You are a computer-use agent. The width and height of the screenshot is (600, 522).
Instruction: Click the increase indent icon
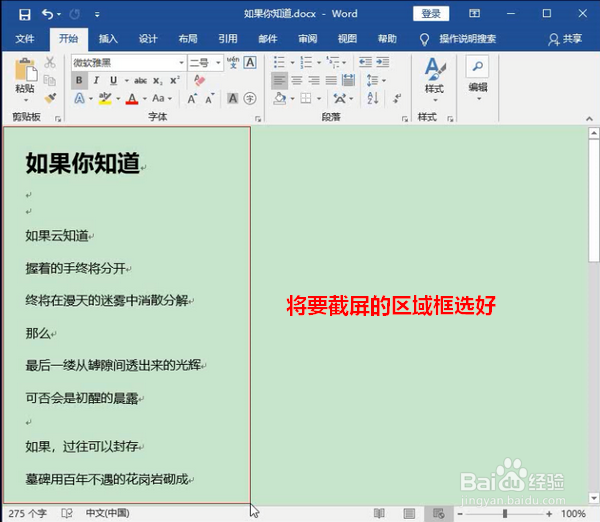point(382,62)
